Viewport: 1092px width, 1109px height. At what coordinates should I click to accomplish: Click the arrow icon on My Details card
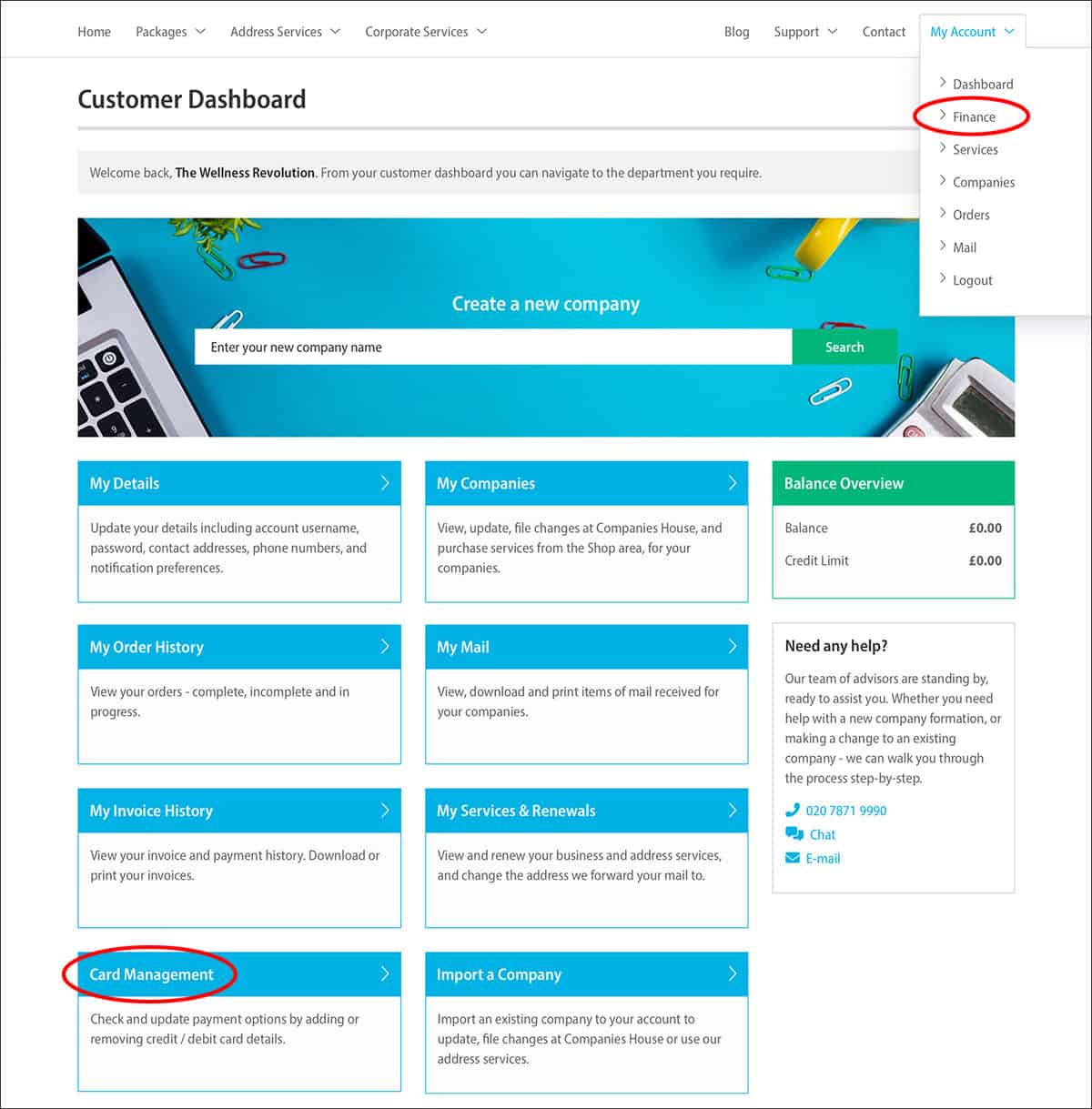point(385,483)
